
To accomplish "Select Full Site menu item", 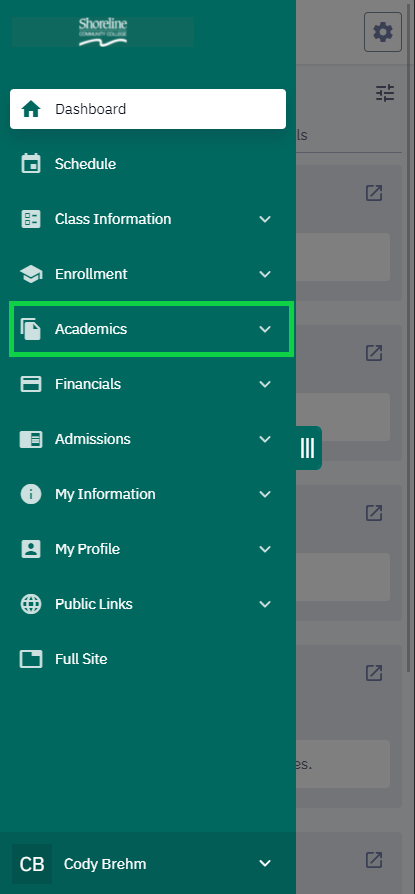I will pyautogui.click(x=148, y=659).
